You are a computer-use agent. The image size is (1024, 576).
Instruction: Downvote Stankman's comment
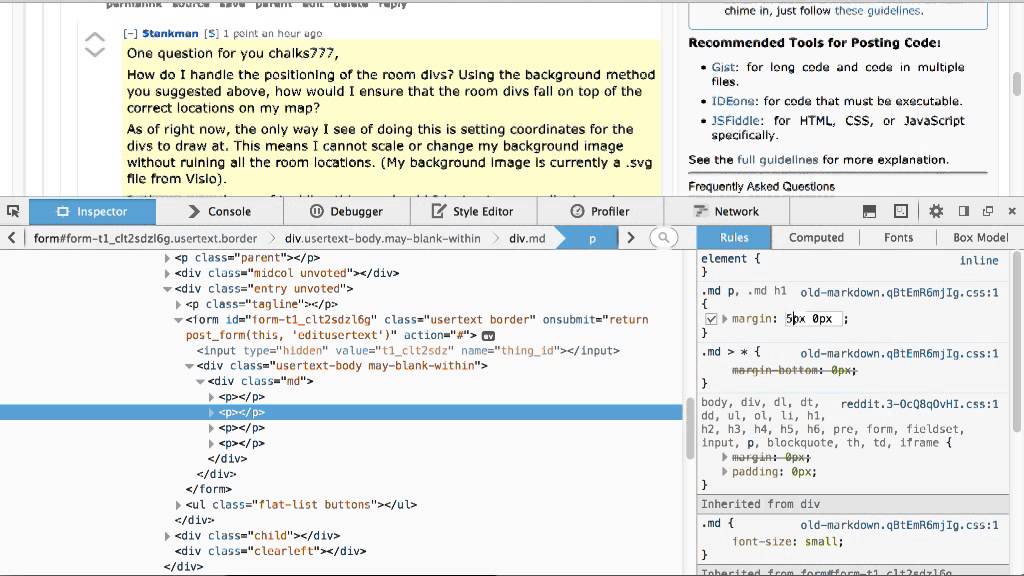pyautogui.click(x=95, y=52)
